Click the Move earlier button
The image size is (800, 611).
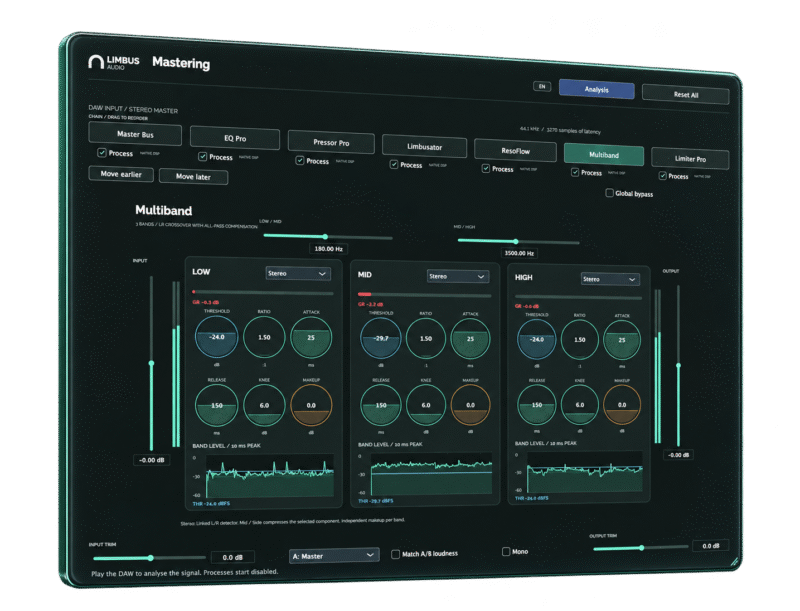coord(121,174)
